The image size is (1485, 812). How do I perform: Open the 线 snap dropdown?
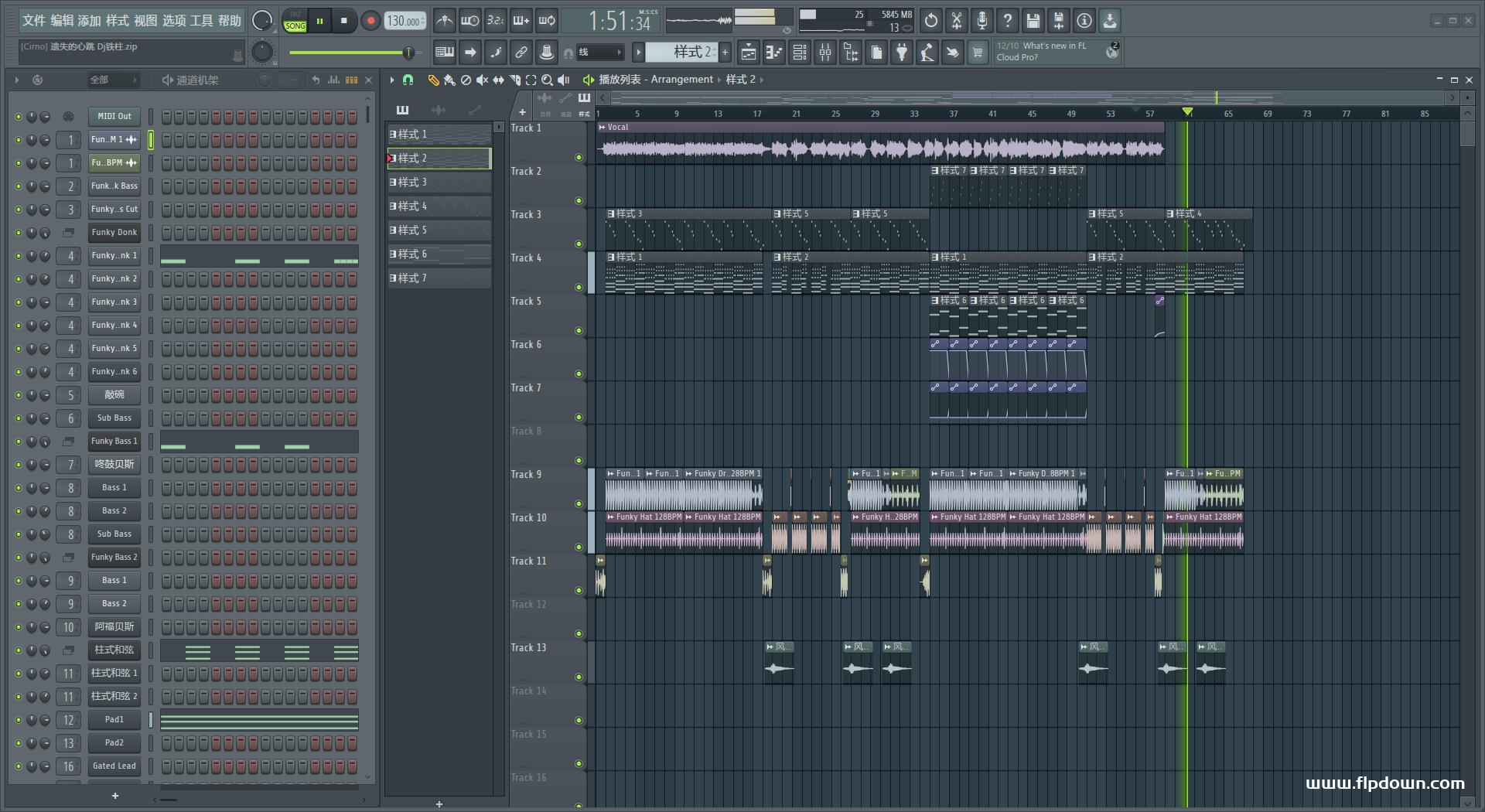click(600, 53)
